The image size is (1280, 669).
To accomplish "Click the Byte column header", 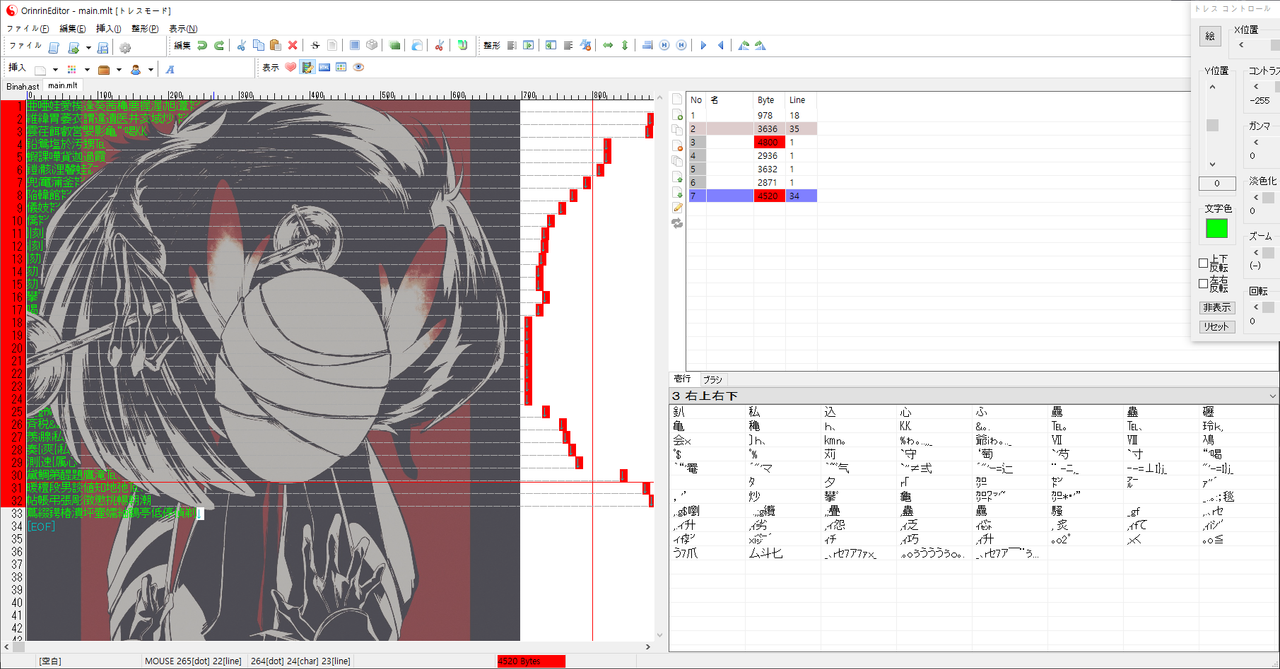I will click(769, 100).
